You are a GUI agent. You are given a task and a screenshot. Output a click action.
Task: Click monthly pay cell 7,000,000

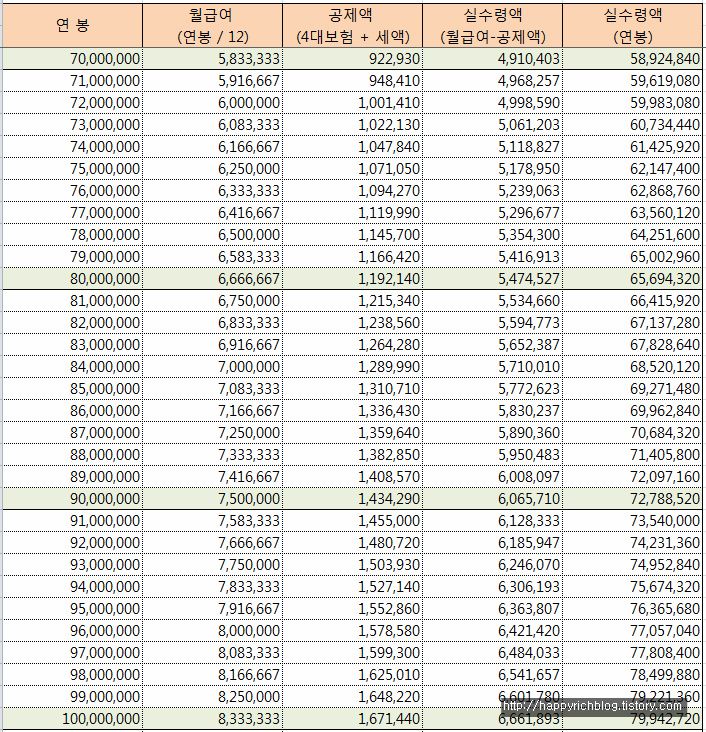pos(212,366)
